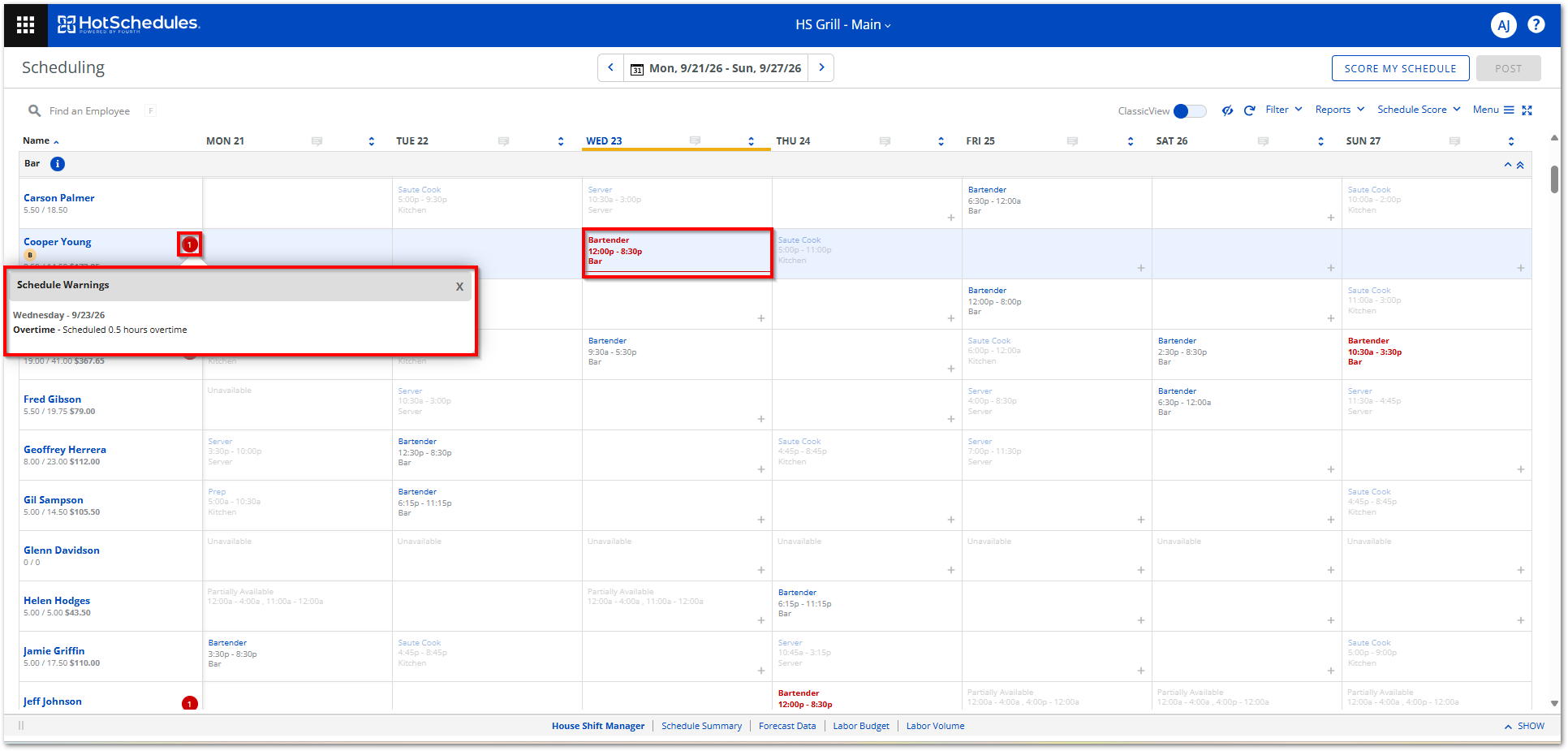Select the Schedule Summary tab
Screen dimensions: 1568x751
701,726
